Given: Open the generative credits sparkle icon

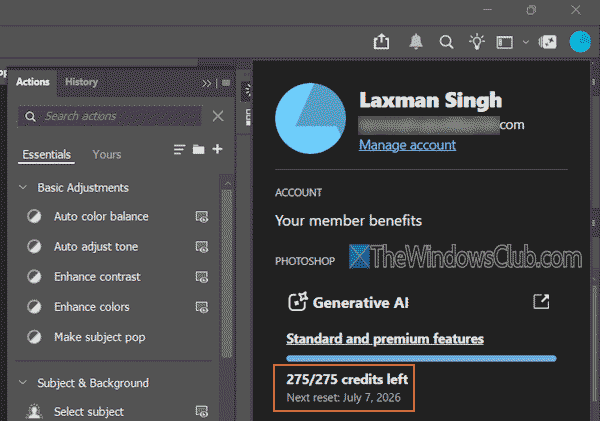Looking at the screenshot, I should pyautogui.click(x=548, y=42).
